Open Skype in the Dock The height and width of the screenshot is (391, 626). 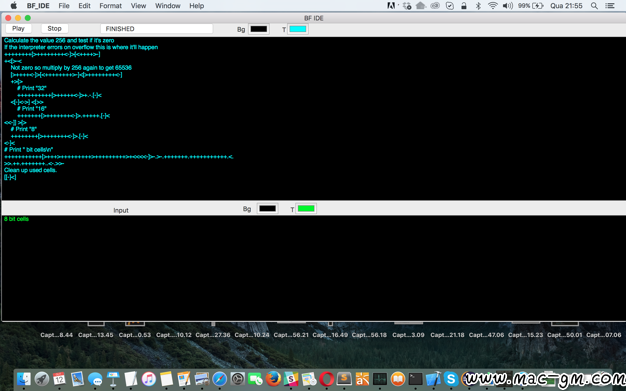pos(451,379)
